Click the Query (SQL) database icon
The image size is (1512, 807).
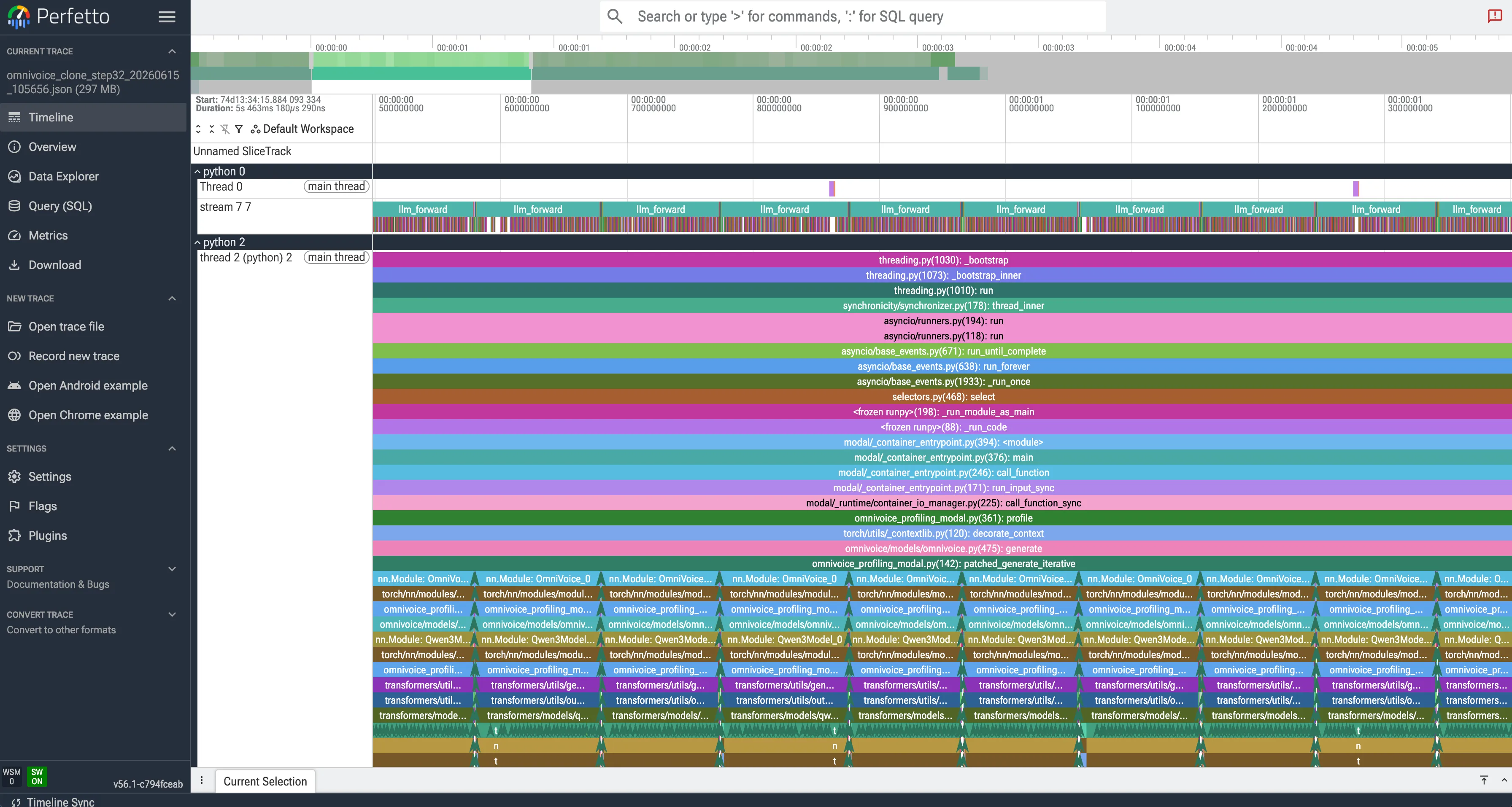[15, 206]
